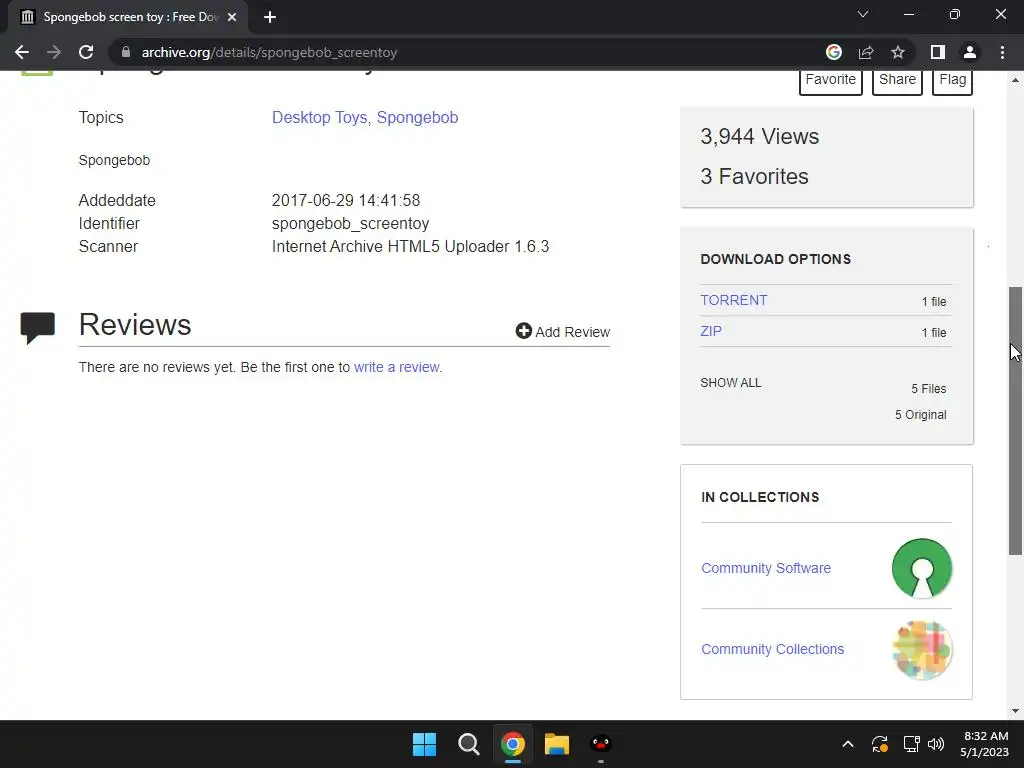
Task: Click Add Review
Action: point(562,332)
